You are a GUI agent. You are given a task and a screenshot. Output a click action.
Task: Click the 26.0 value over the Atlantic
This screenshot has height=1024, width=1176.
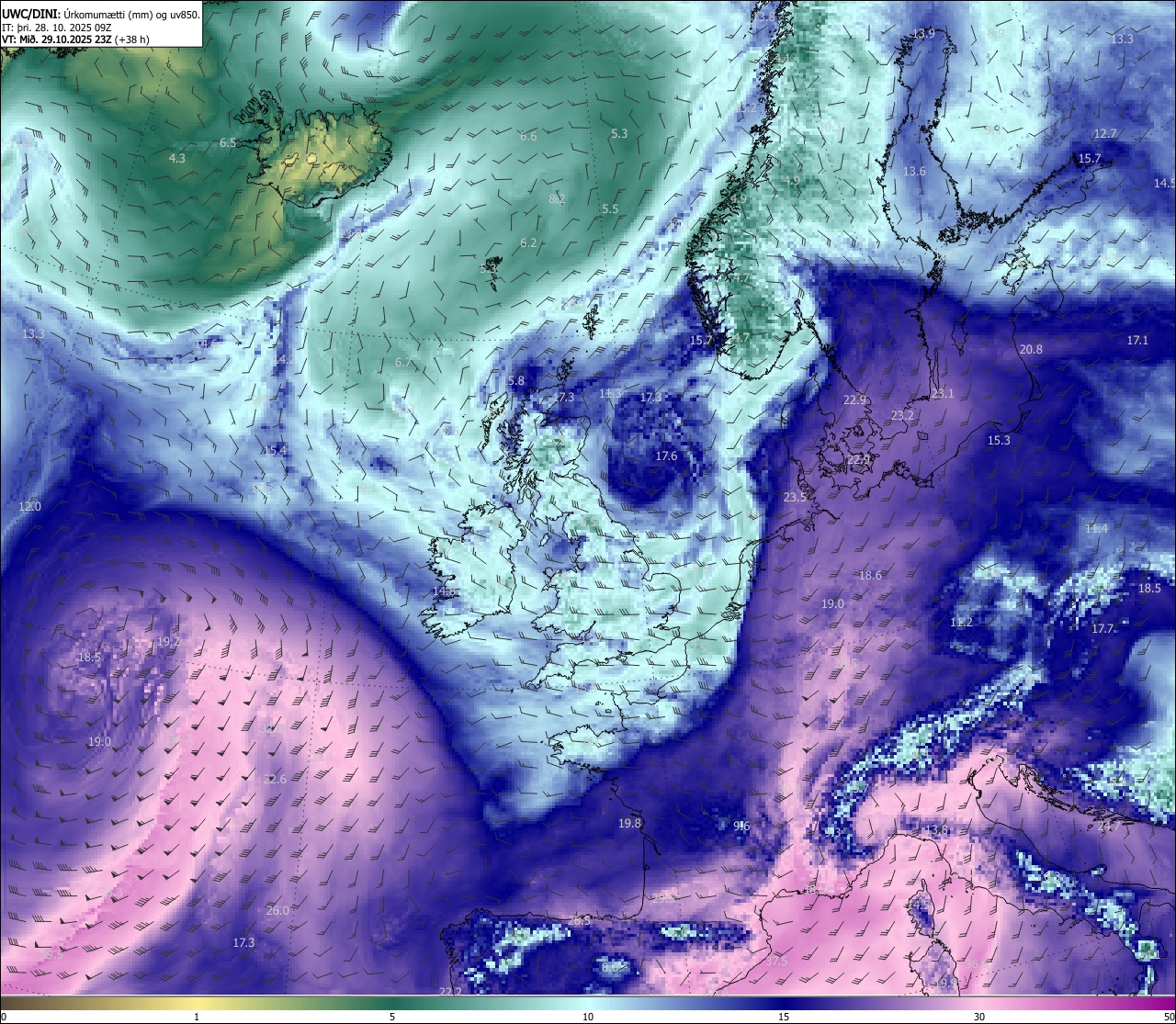[x=277, y=910]
